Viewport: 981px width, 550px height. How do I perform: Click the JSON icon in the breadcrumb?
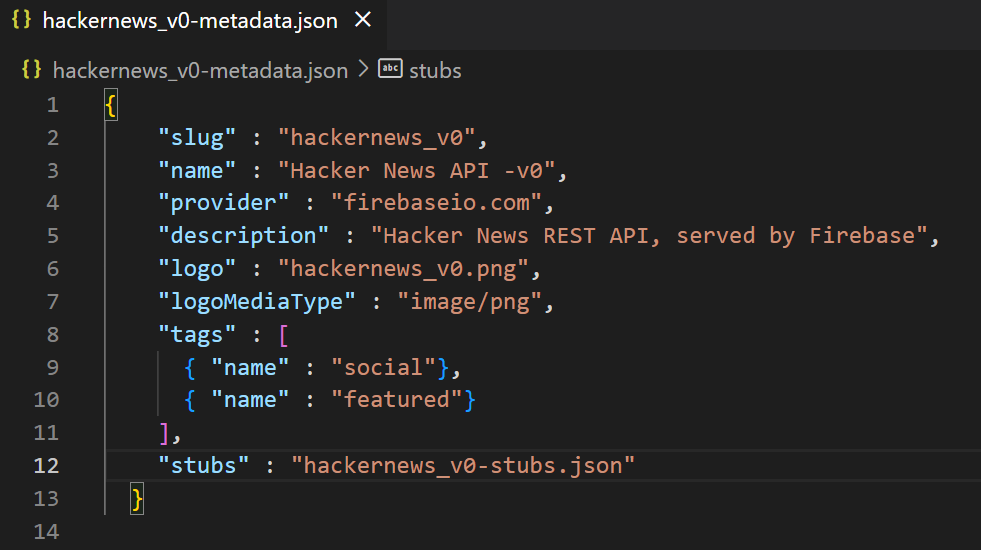pyautogui.click(x=31, y=69)
